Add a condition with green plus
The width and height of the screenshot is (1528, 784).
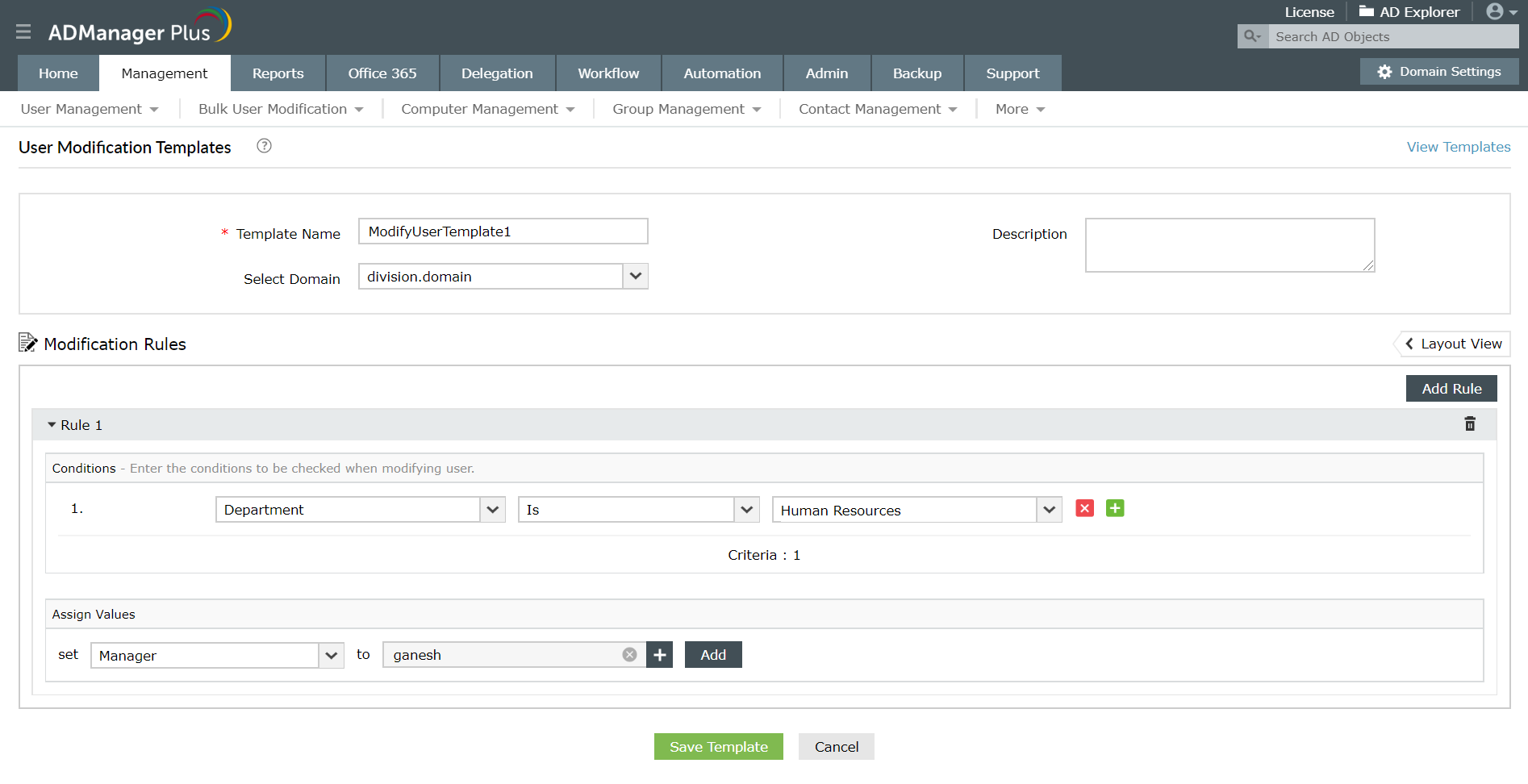(1115, 508)
